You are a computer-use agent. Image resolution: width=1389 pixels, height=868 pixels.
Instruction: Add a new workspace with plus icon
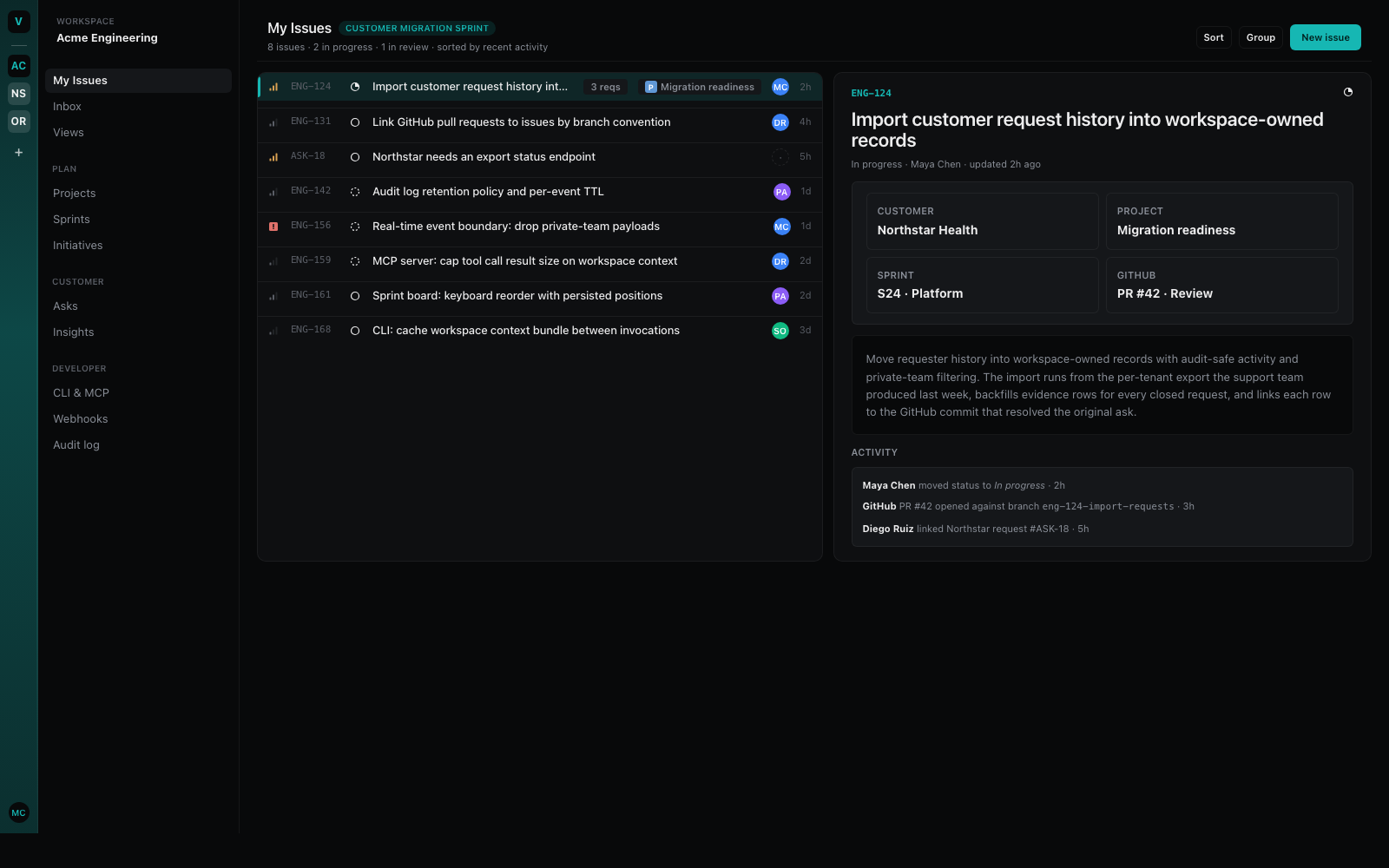(x=18, y=152)
